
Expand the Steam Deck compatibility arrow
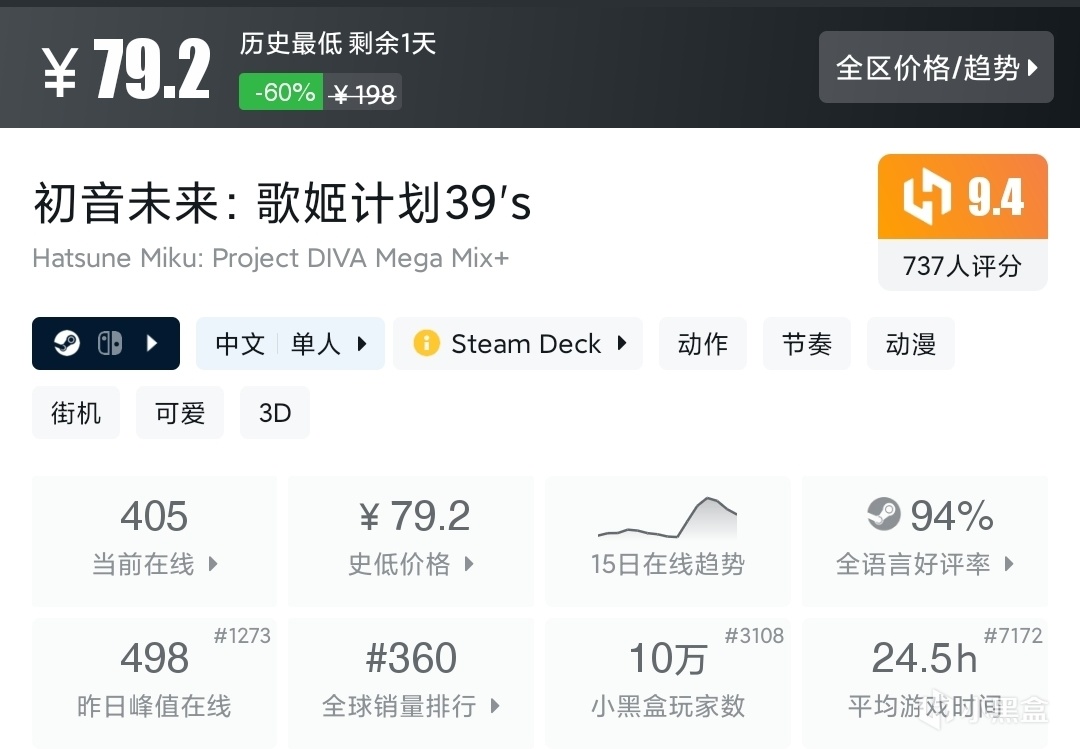(622, 344)
